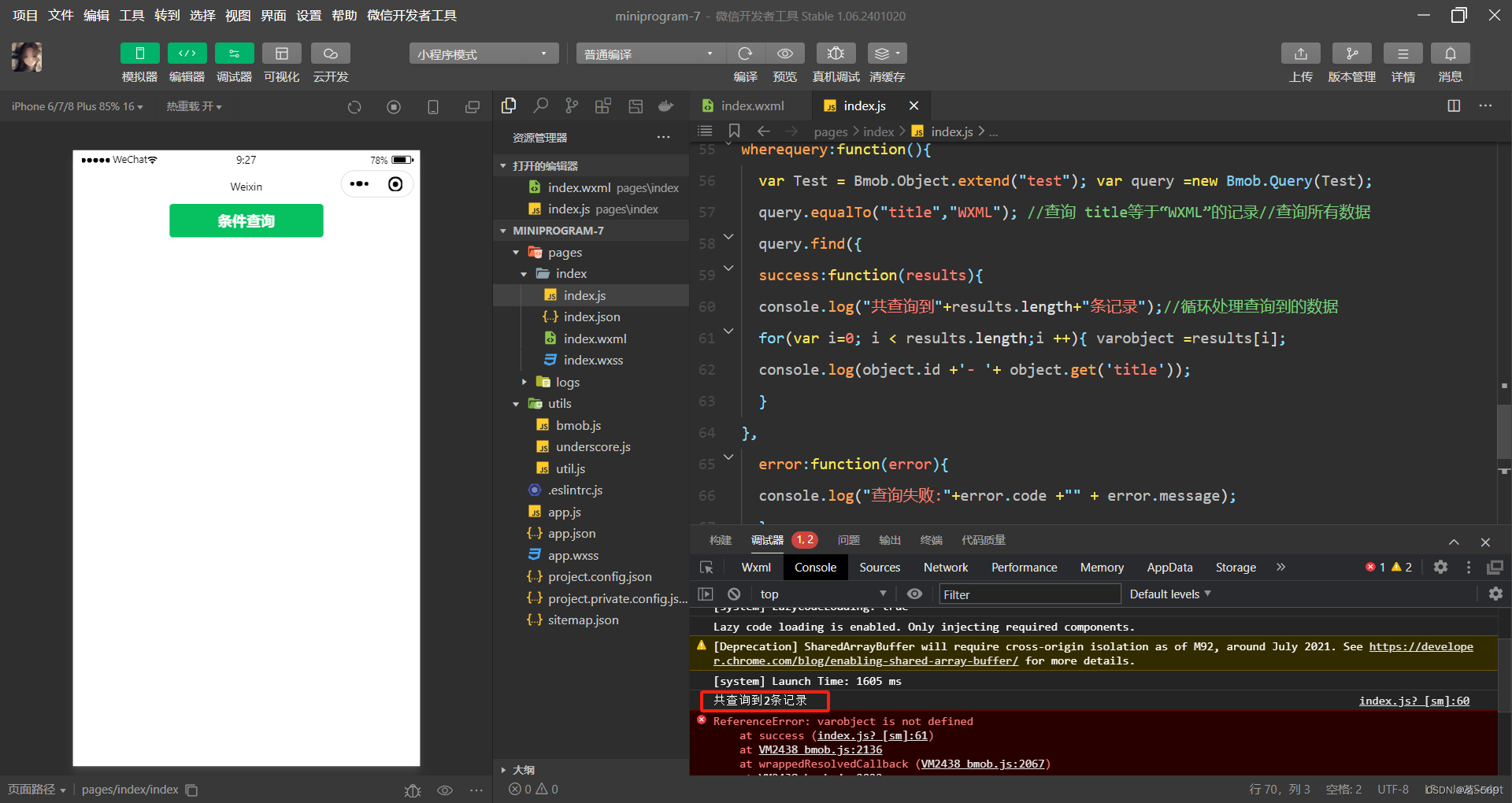The height and width of the screenshot is (803, 1512).
Task: Tap the mini program three-dots menu capsule
Action: (359, 184)
